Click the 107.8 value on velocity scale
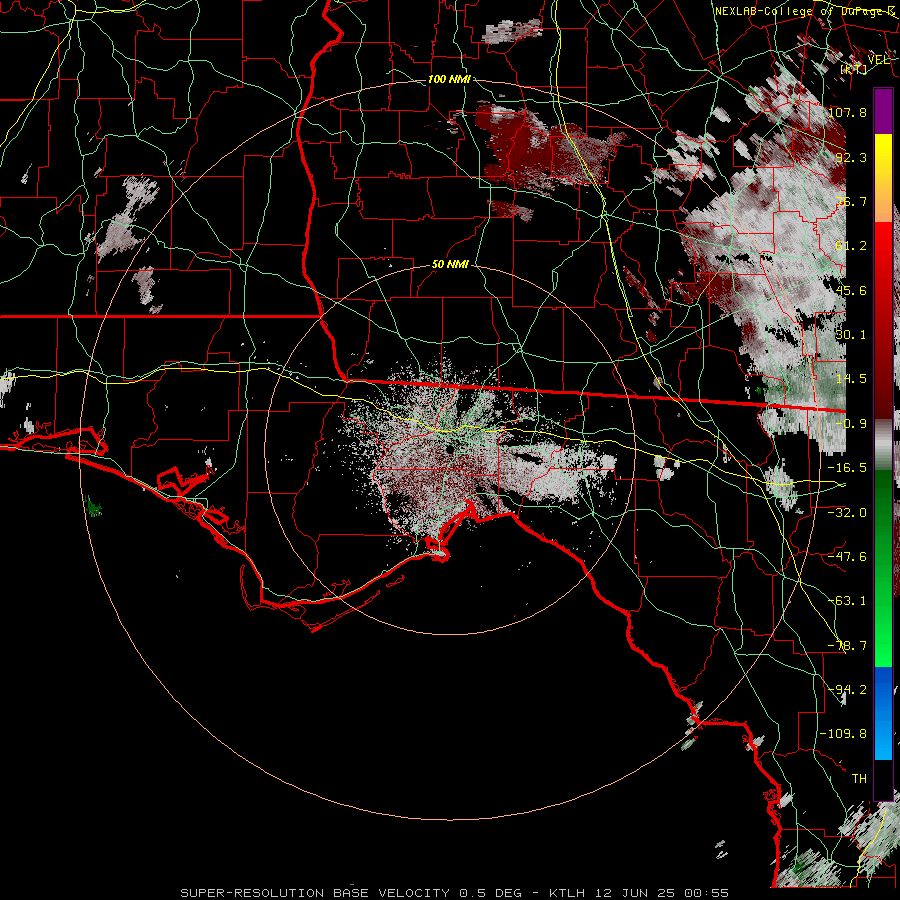Image resolution: width=900 pixels, height=900 pixels. [x=848, y=112]
